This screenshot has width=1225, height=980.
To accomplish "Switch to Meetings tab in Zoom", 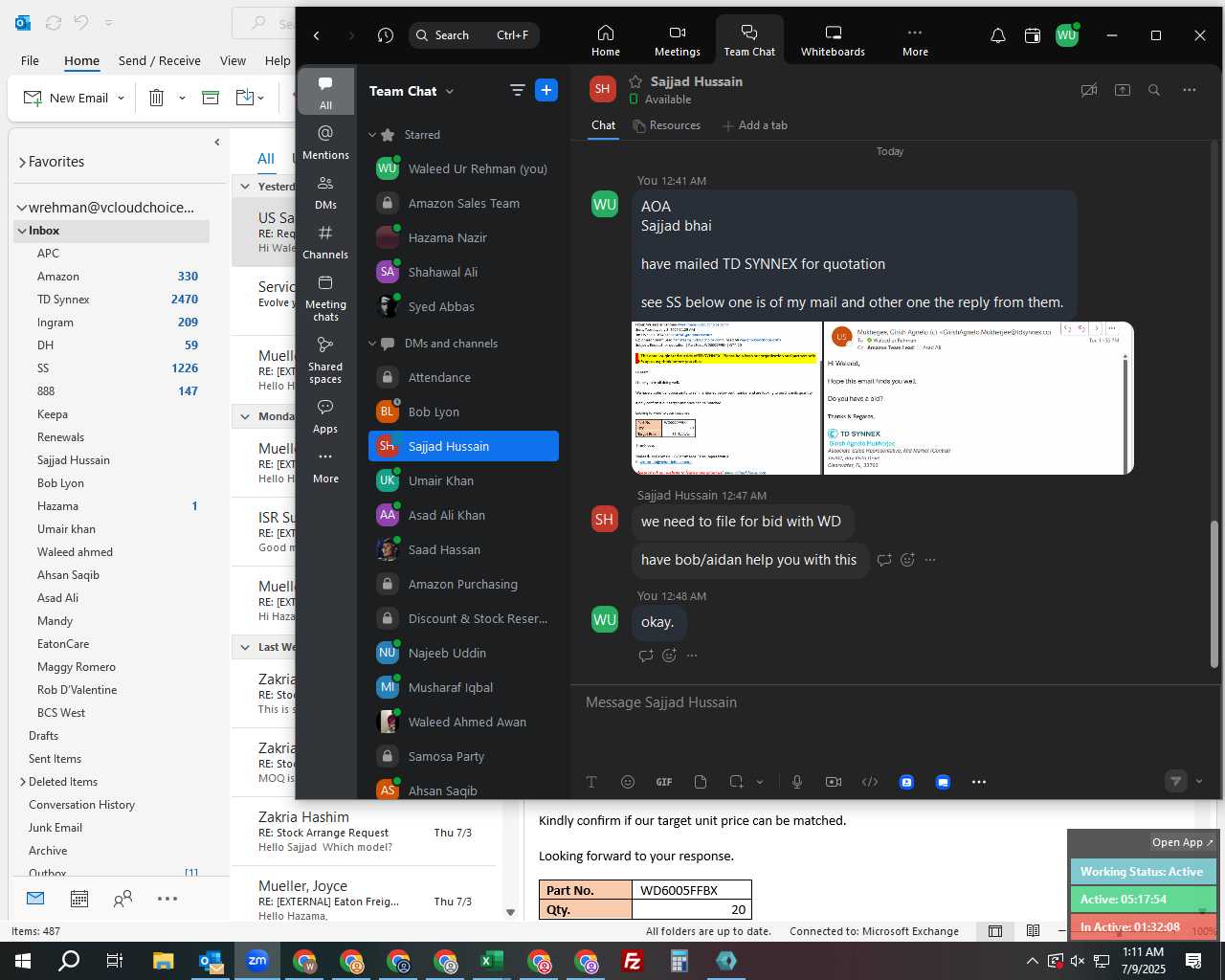I will tap(678, 40).
